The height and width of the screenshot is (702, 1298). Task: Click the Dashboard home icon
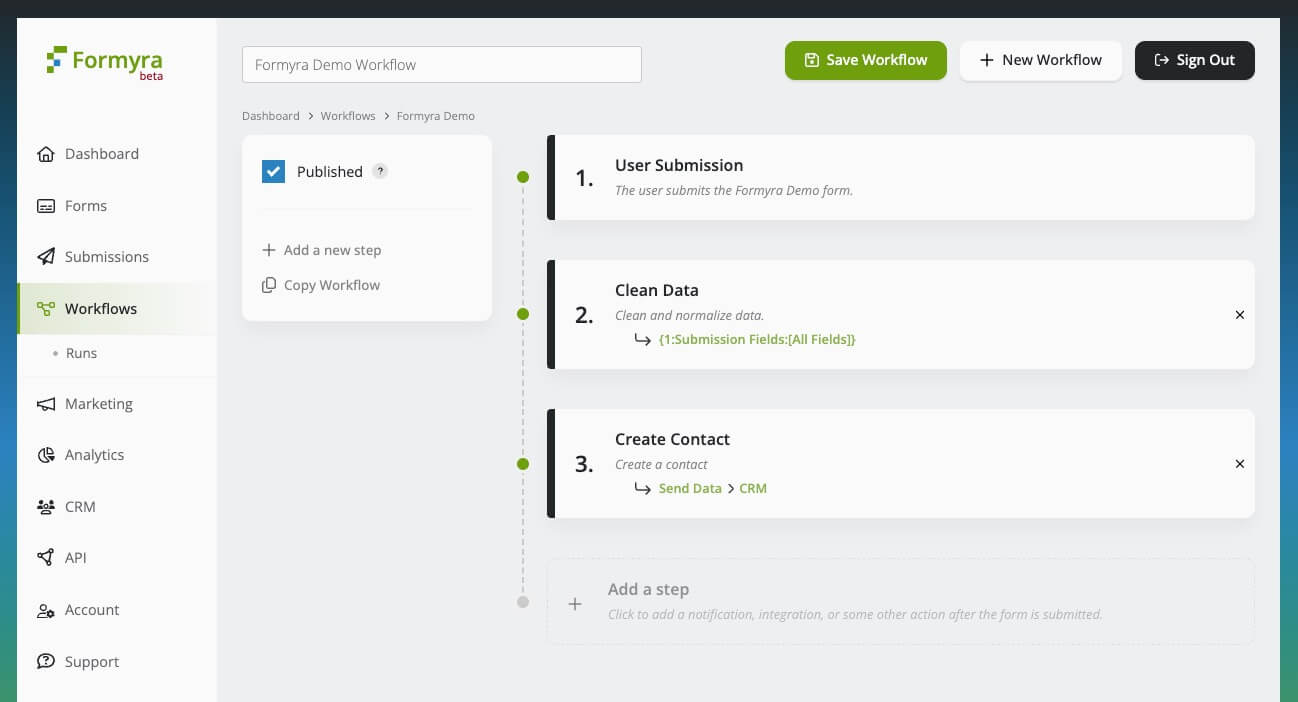point(46,154)
